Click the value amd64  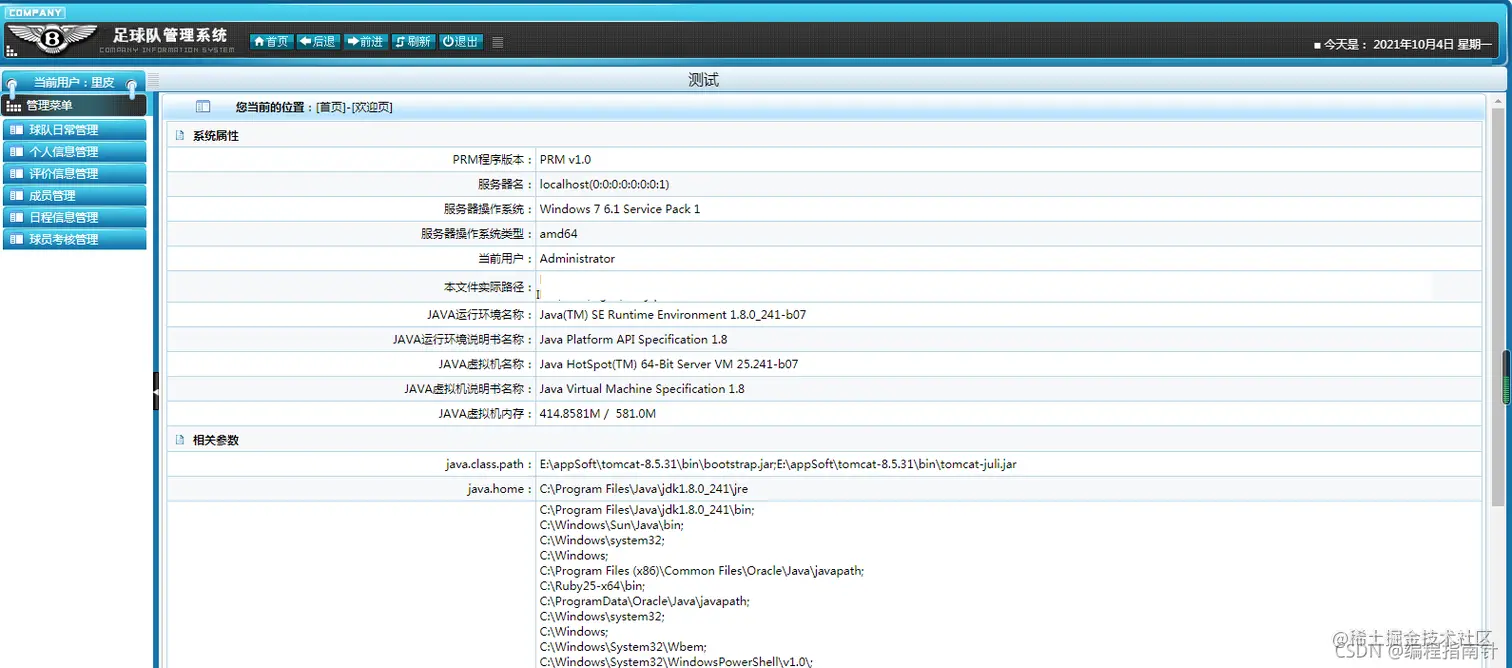(558, 234)
